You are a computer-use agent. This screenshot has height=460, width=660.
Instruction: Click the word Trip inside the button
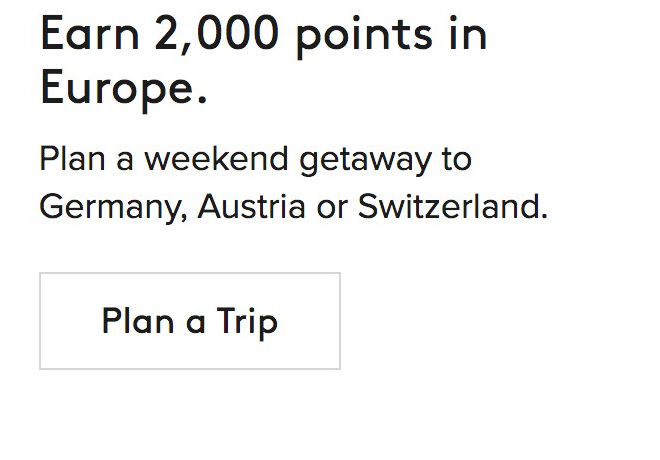247,322
